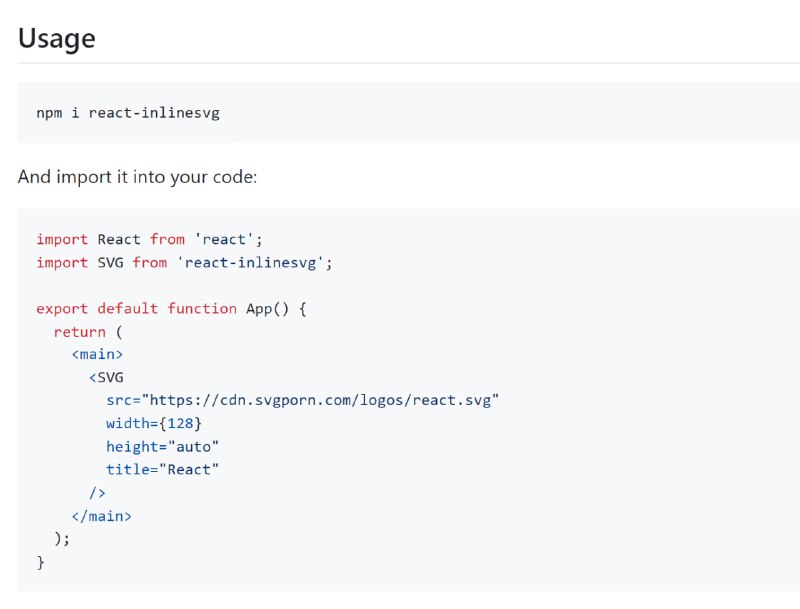The image size is (800, 609).
Task: Click the SVG identifier in second import
Action: click(110, 263)
